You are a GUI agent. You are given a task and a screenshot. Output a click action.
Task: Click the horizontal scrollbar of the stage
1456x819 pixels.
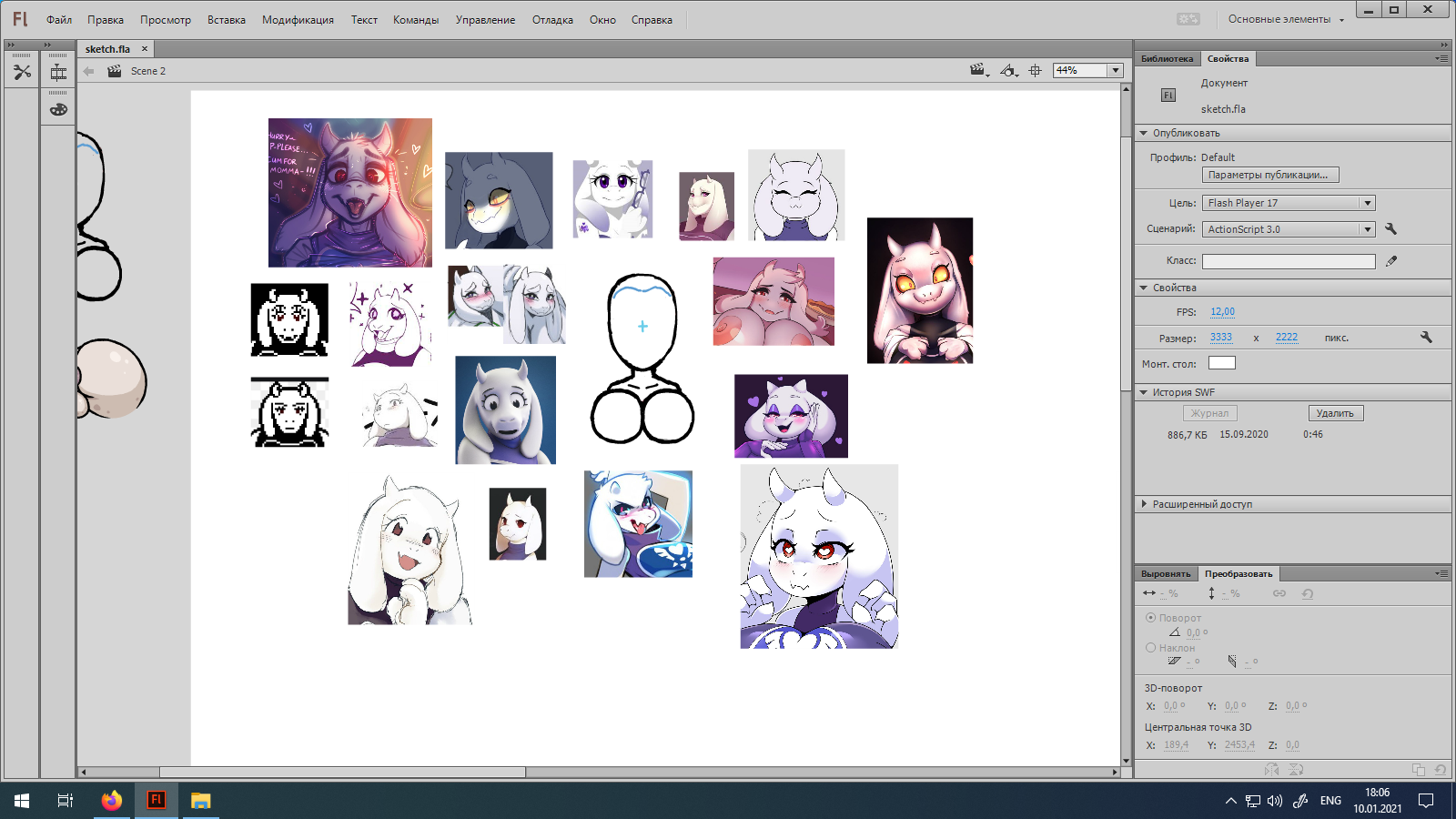[x=342, y=773]
